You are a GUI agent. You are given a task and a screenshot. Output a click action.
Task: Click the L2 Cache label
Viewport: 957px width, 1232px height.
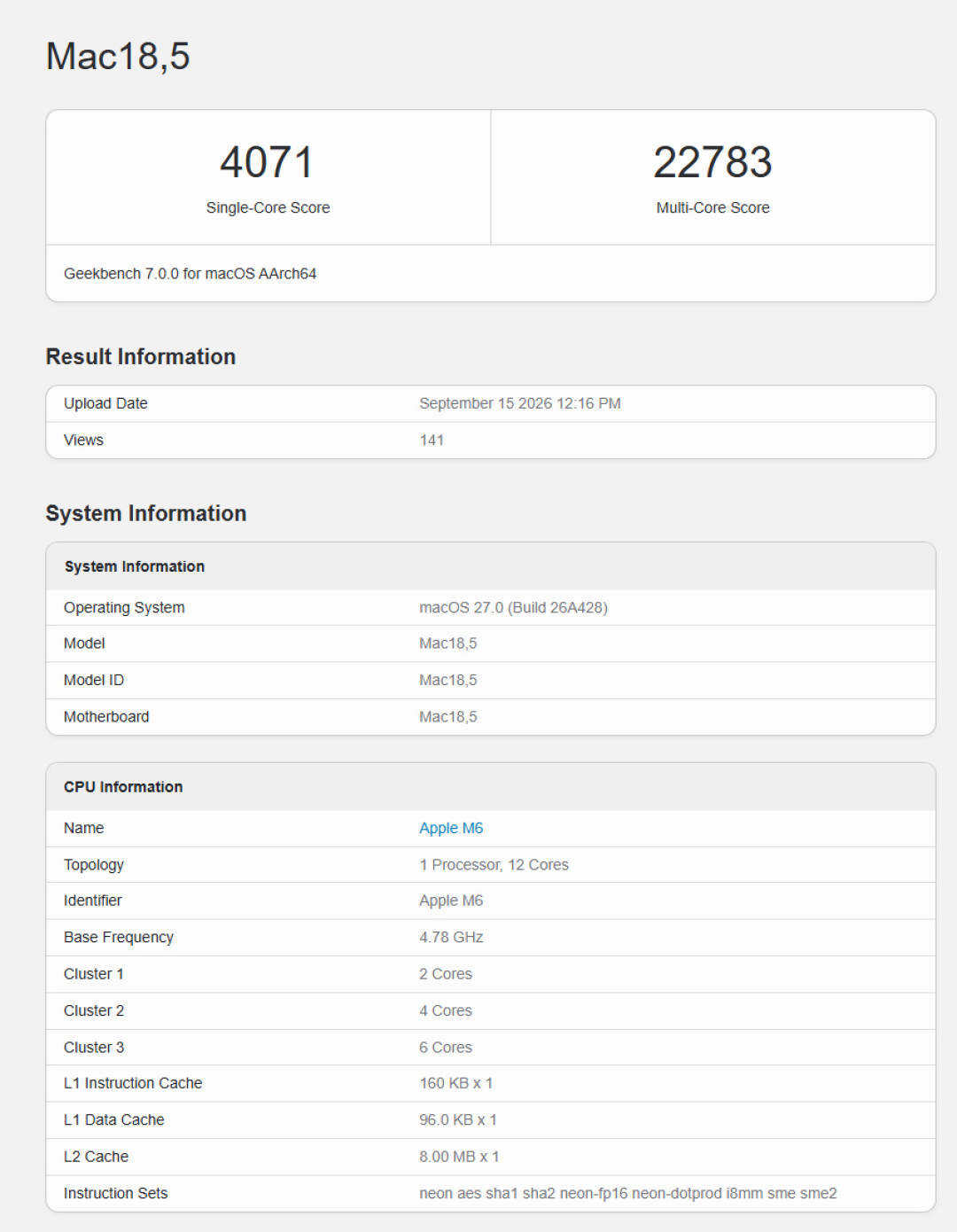pyautogui.click(x=96, y=1157)
